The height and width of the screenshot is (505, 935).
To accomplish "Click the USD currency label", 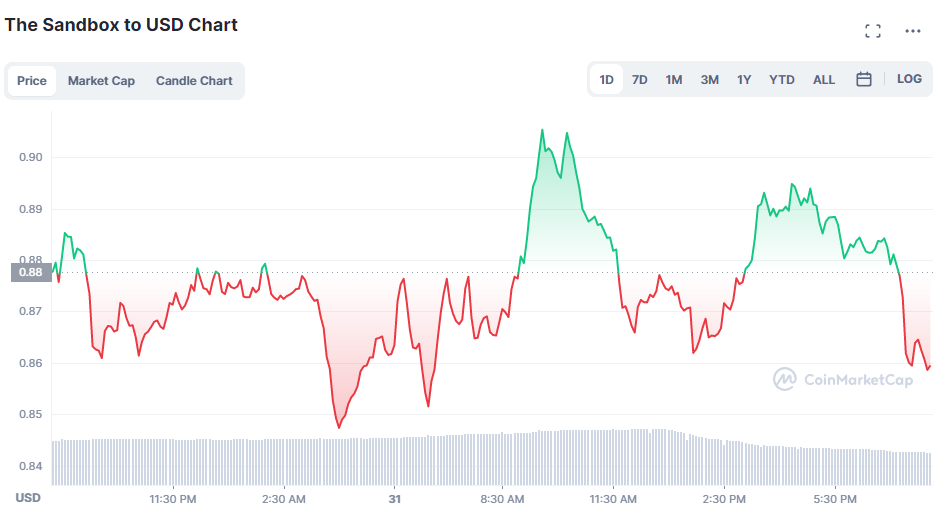I will tap(28, 498).
